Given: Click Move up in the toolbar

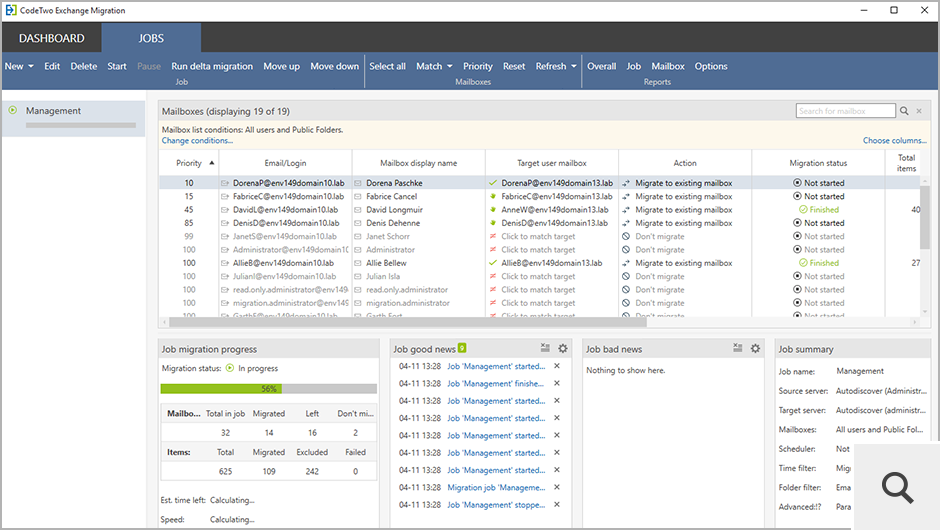Looking at the screenshot, I should pos(281,66).
